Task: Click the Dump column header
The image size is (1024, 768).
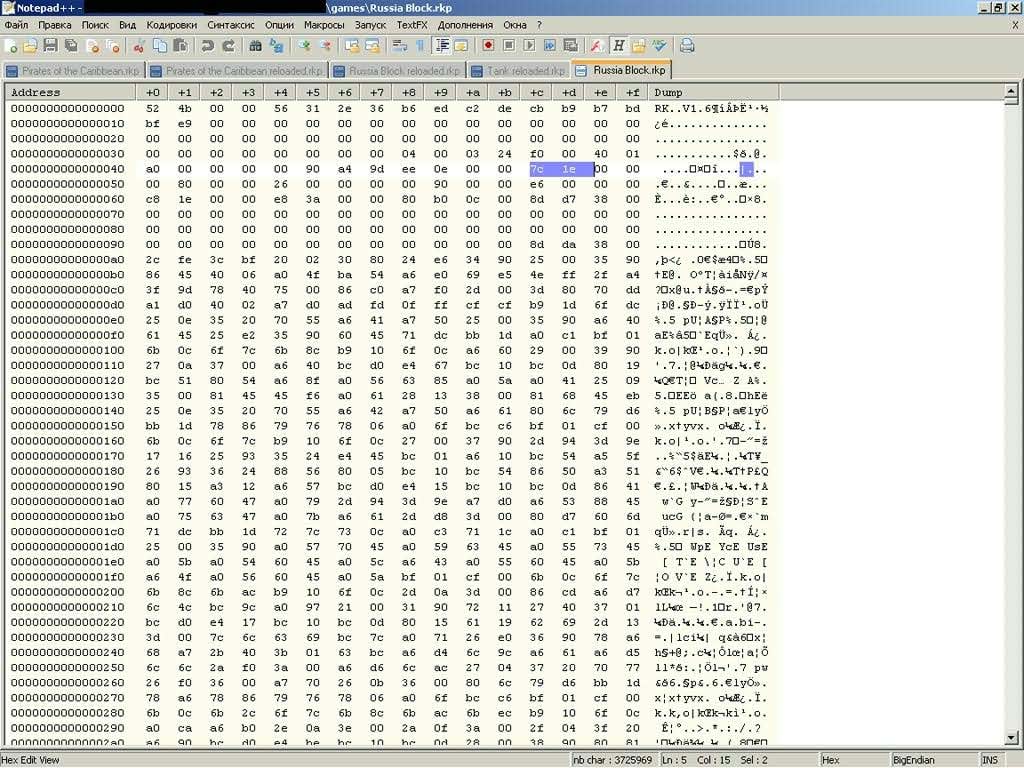Action: point(714,92)
